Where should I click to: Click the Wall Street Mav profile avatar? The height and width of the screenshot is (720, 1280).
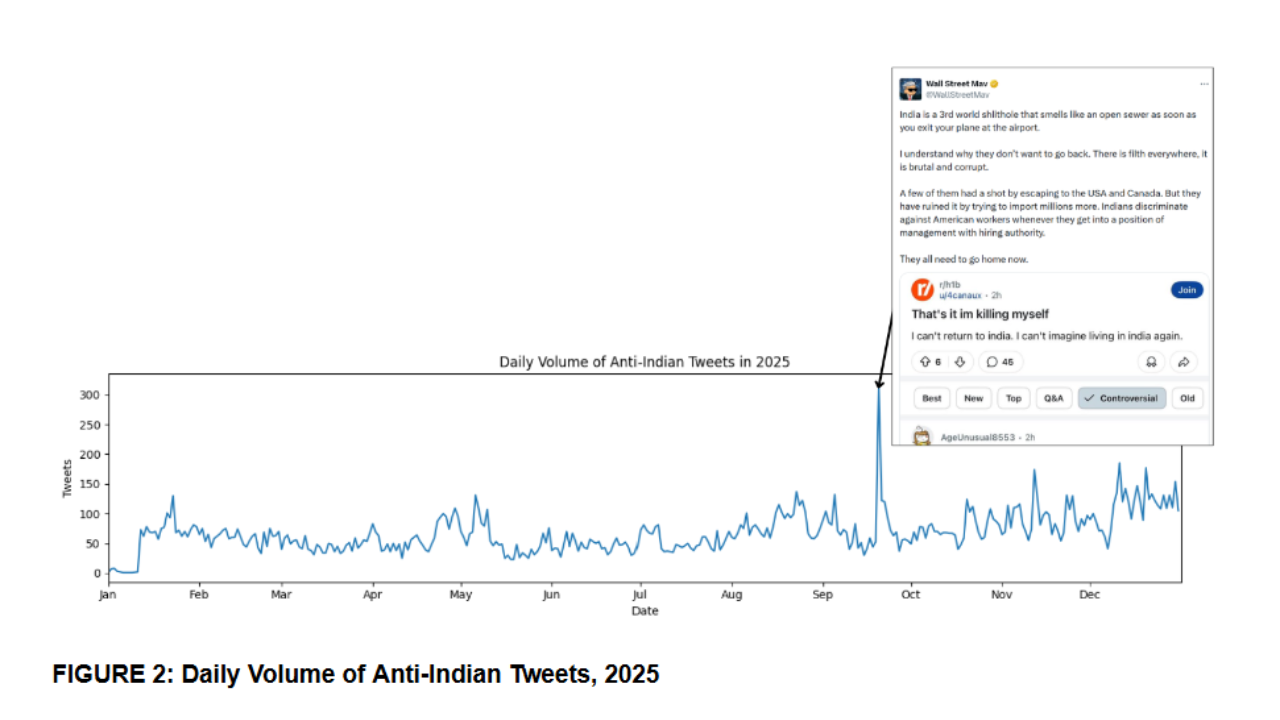tap(910, 89)
